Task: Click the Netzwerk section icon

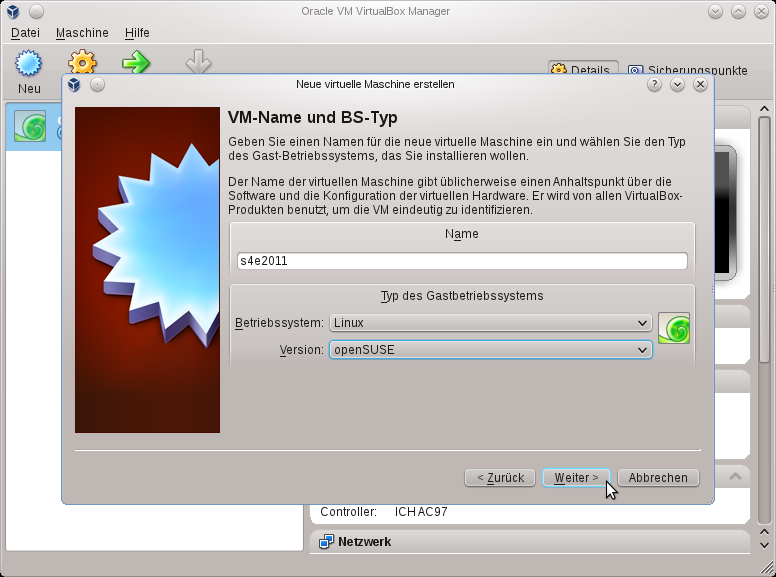Action: [326, 541]
